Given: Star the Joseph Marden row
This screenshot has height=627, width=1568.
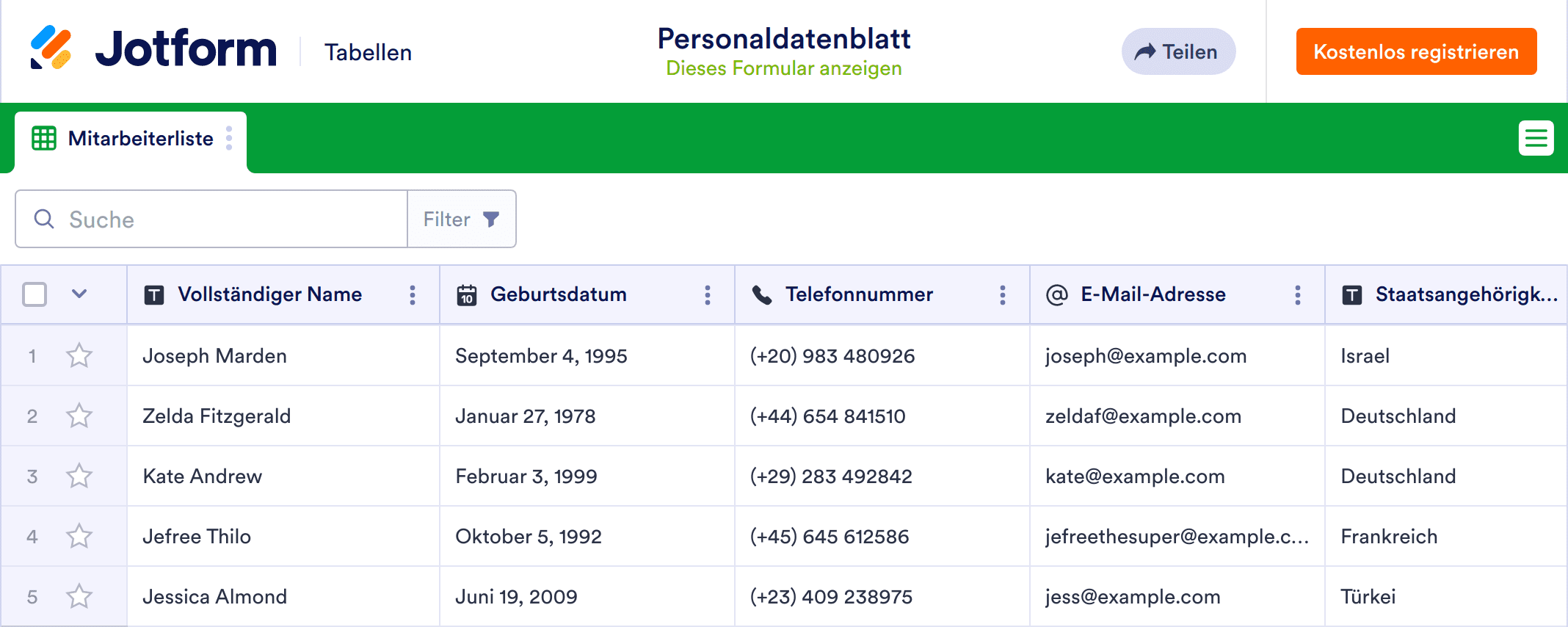Looking at the screenshot, I should [79, 356].
